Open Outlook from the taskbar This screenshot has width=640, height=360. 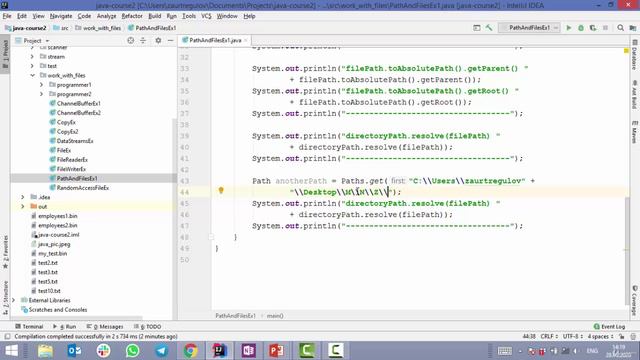click(x=74, y=351)
